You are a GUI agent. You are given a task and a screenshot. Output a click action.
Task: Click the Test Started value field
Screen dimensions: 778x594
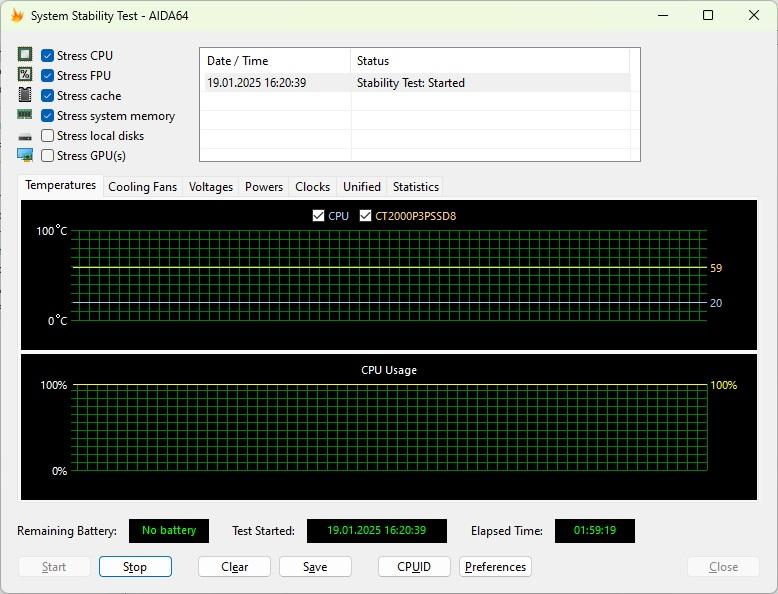[377, 530]
